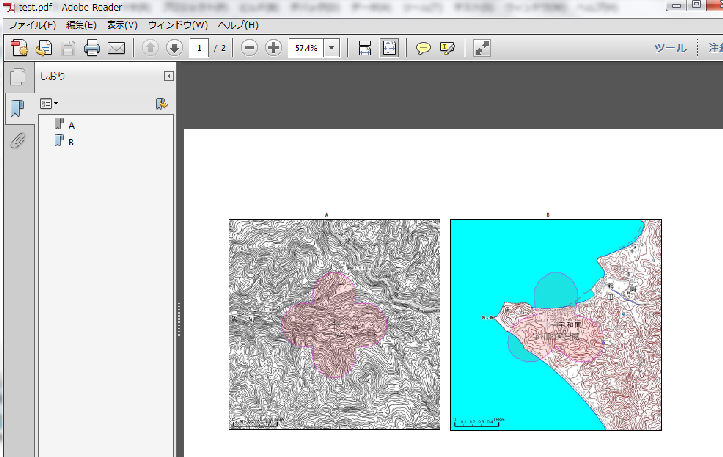723x457 pixels.
Task: Select bookmark B in the list
Action: coord(72,142)
